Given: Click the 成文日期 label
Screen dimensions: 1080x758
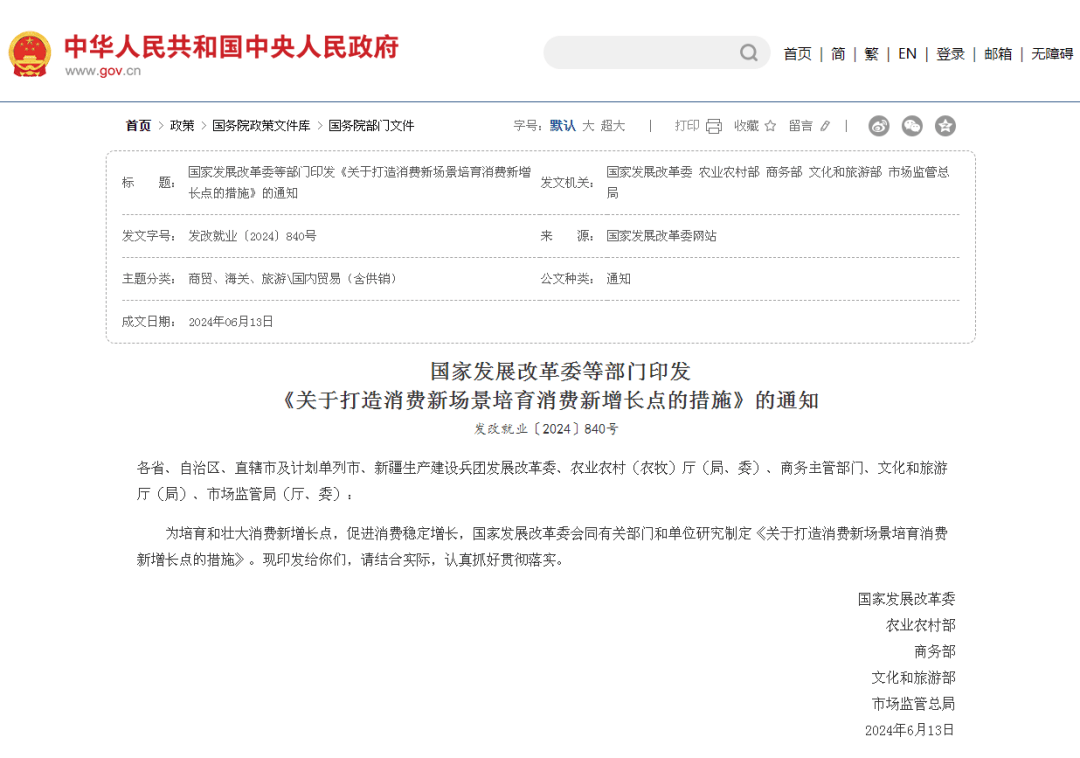Looking at the screenshot, I should 148,322.
